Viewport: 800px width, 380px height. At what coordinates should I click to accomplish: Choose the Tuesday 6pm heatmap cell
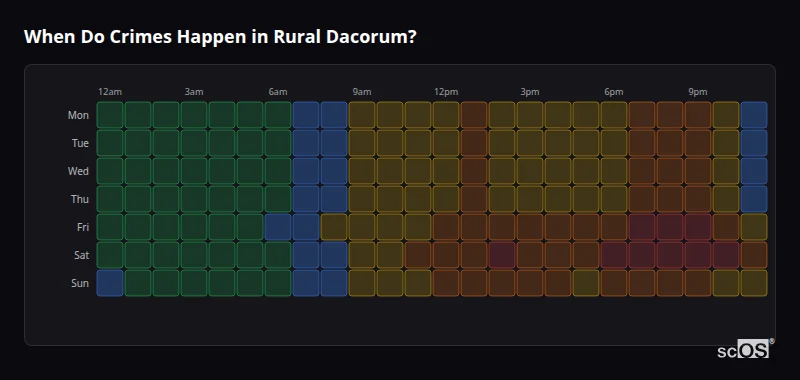click(614, 143)
